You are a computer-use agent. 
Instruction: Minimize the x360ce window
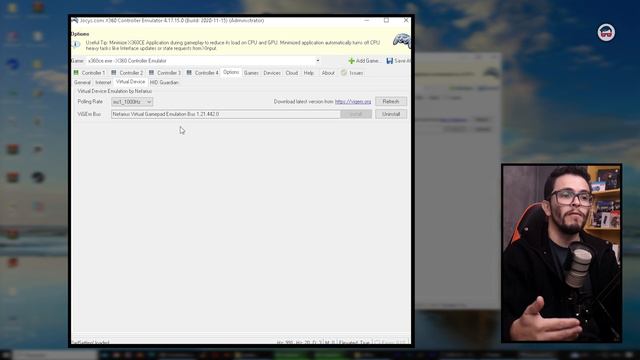coord(367,20)
